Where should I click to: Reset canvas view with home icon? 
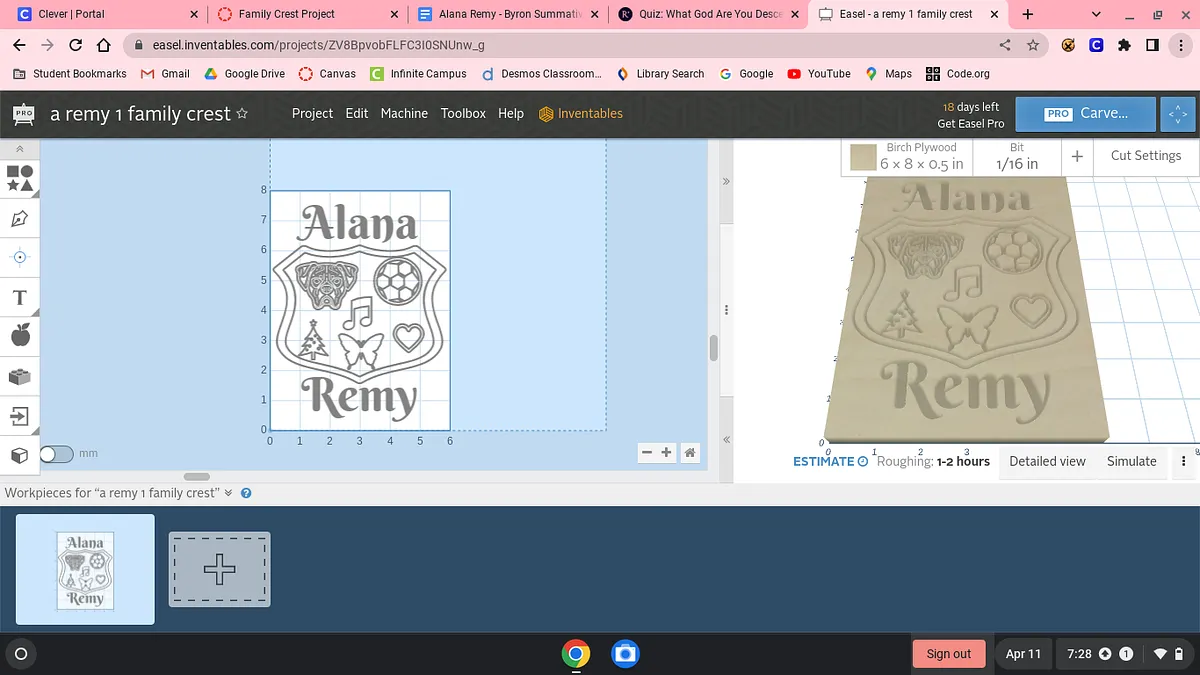690,453
